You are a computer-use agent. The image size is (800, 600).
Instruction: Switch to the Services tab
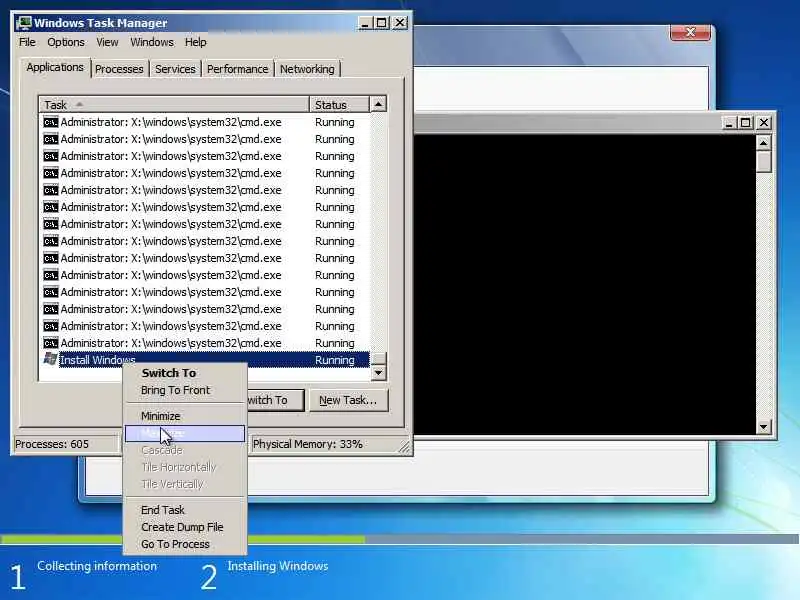pyautogui.click(x=175, y=69)
